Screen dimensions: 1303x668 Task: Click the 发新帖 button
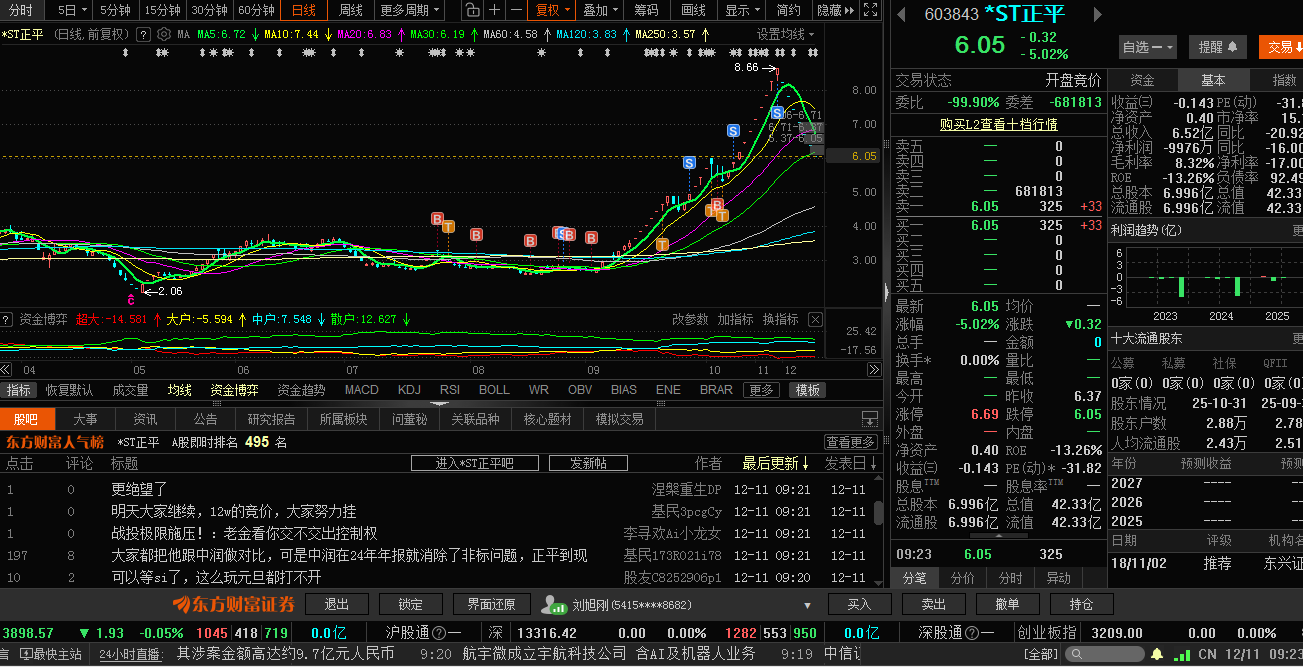(x=588, y=463)
